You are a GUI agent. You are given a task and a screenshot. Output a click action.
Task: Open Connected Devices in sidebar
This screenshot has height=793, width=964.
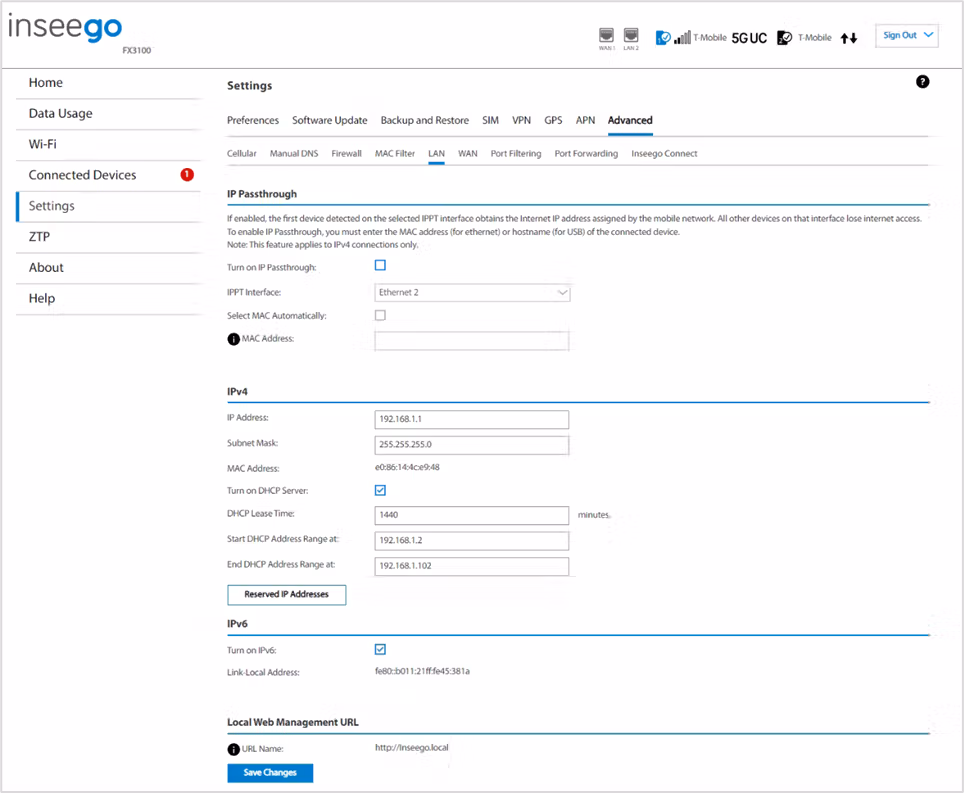pyautogui.click(x=82, y=175)
